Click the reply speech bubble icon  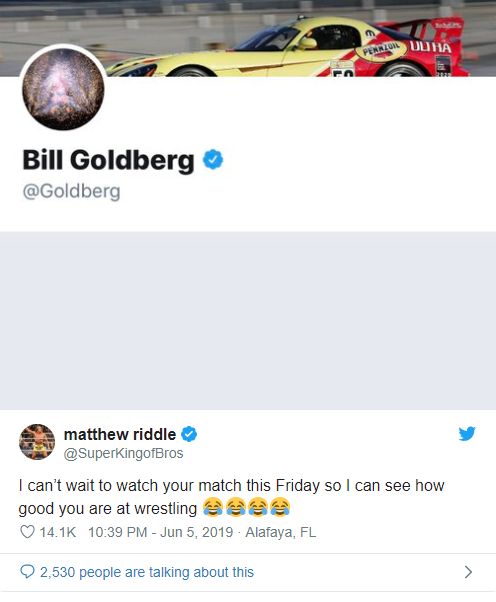click(27, 571)
